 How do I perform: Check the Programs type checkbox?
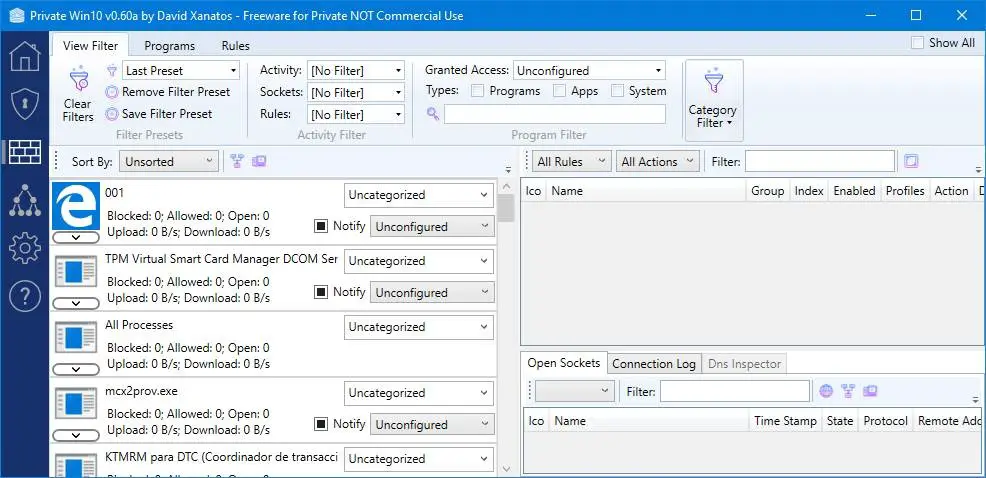[x=478, y=91]
